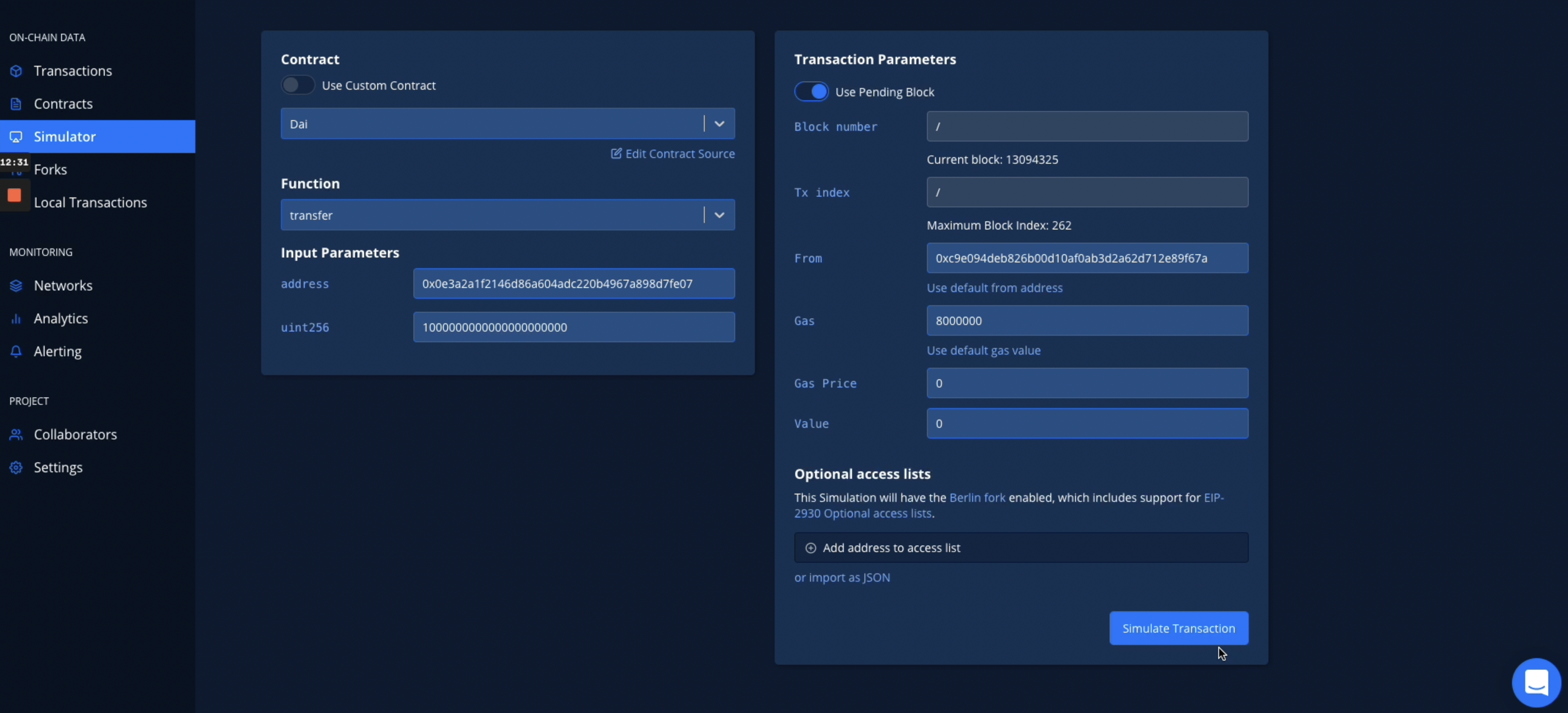Disable Use Pending Block switch
Screen dimensions: 1568x713
point(811,92)
